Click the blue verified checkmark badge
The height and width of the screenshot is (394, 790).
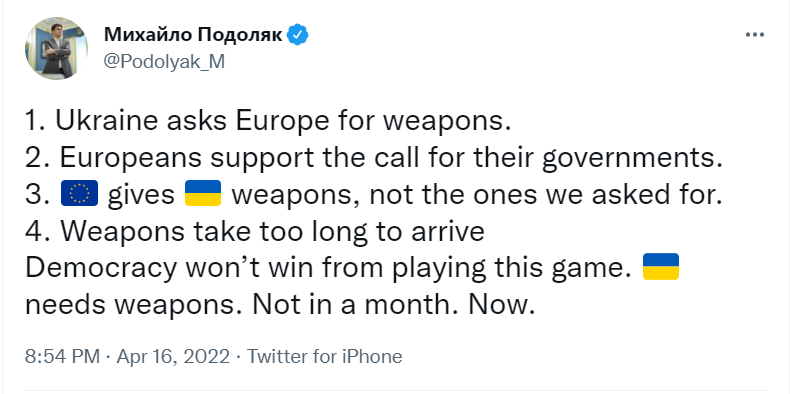298,35
